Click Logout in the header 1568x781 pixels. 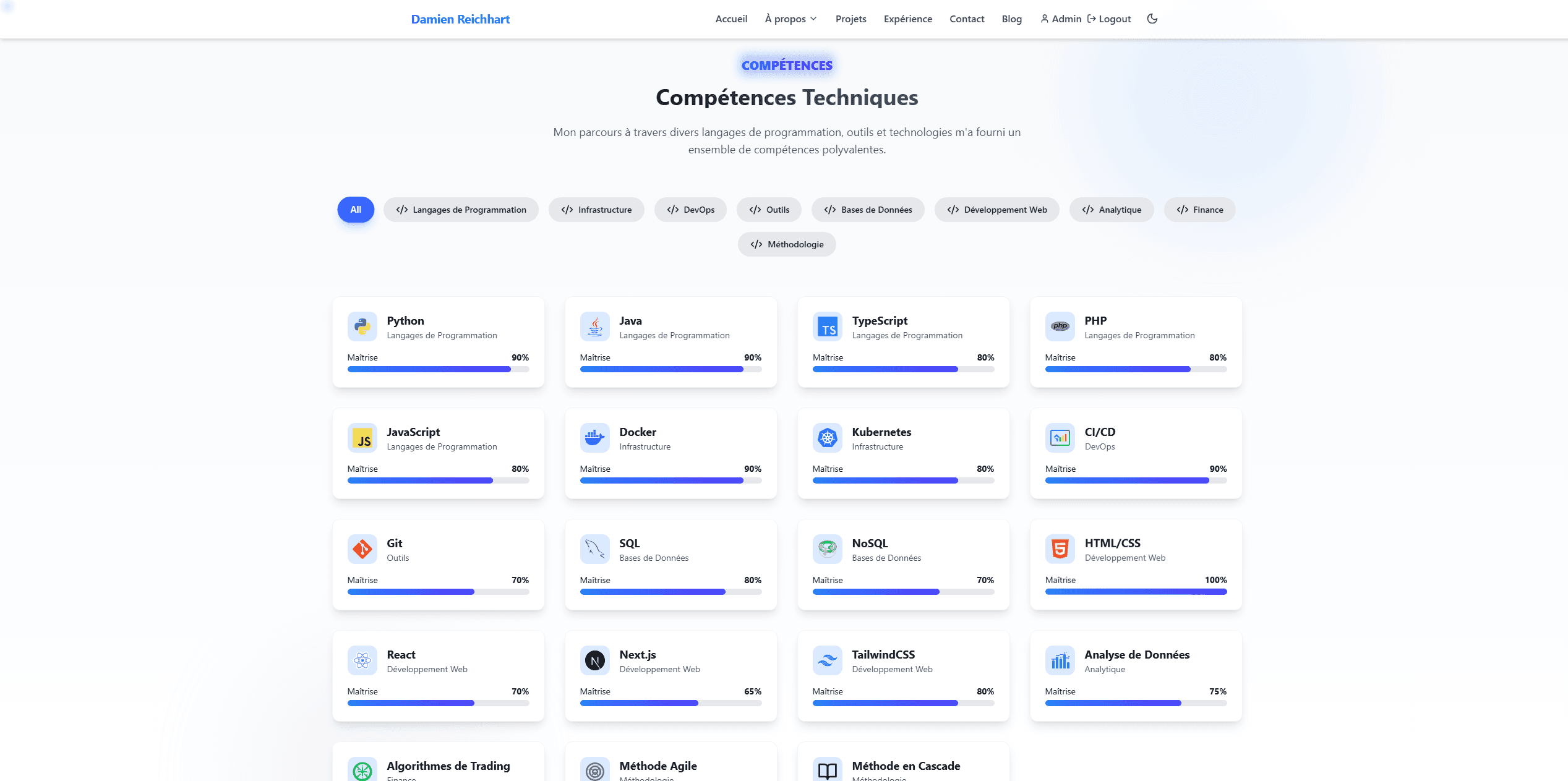tap(1109, 19)
